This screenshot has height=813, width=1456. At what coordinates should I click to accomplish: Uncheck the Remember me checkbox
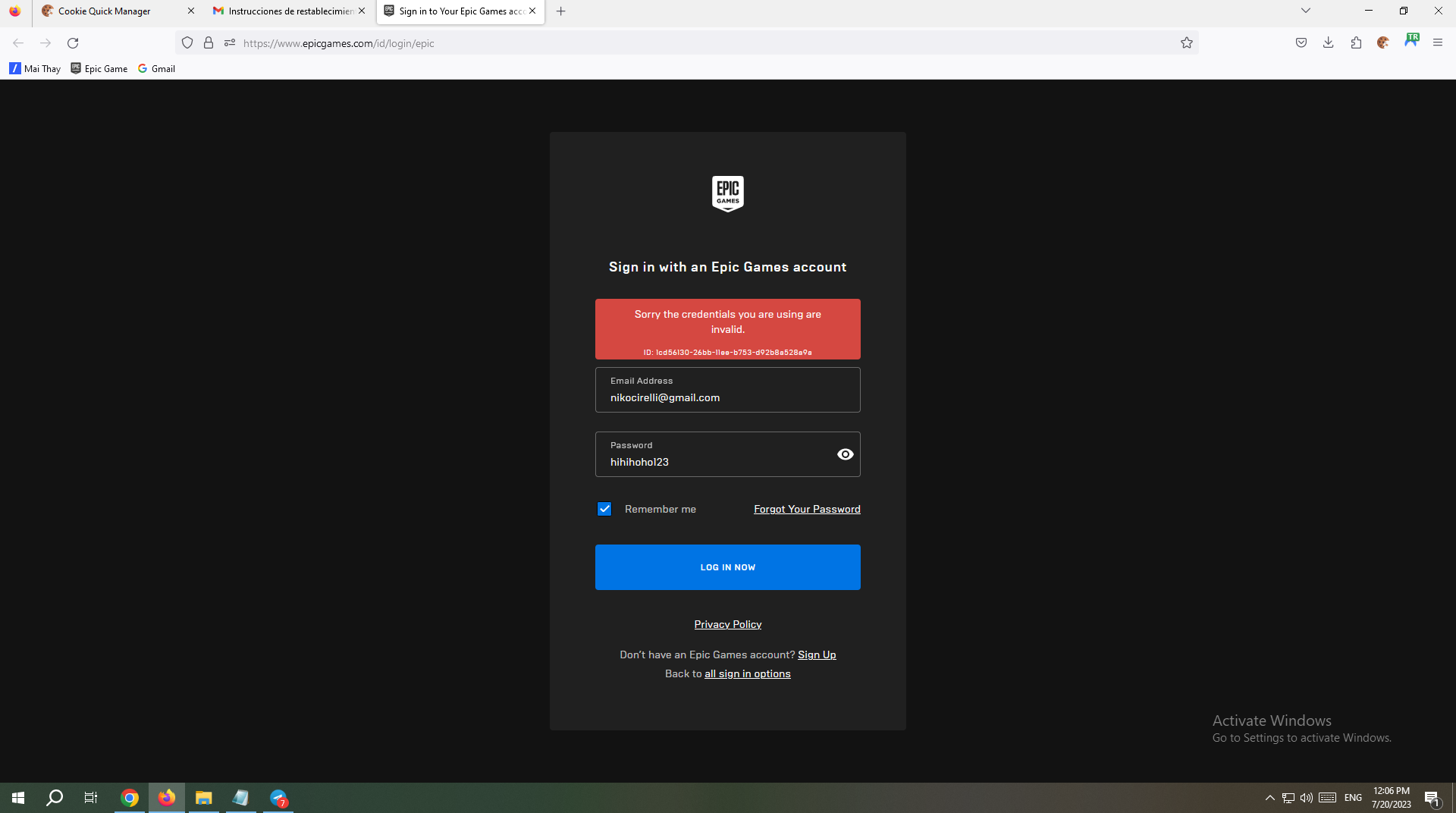point(604,509)
